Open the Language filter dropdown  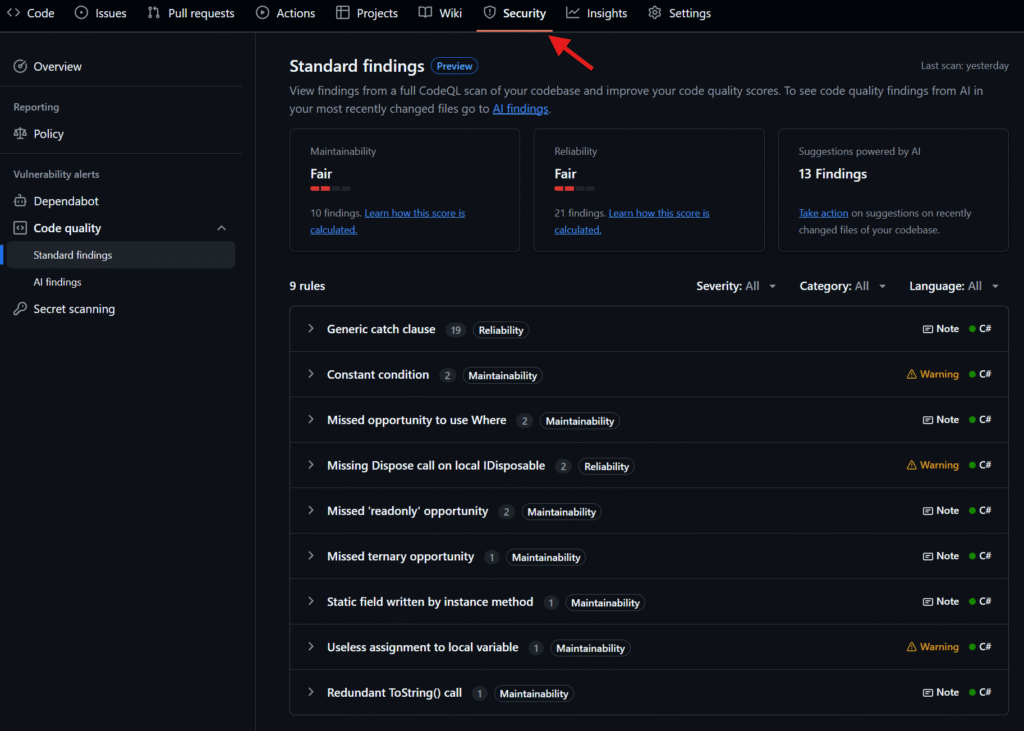(953, 286)
